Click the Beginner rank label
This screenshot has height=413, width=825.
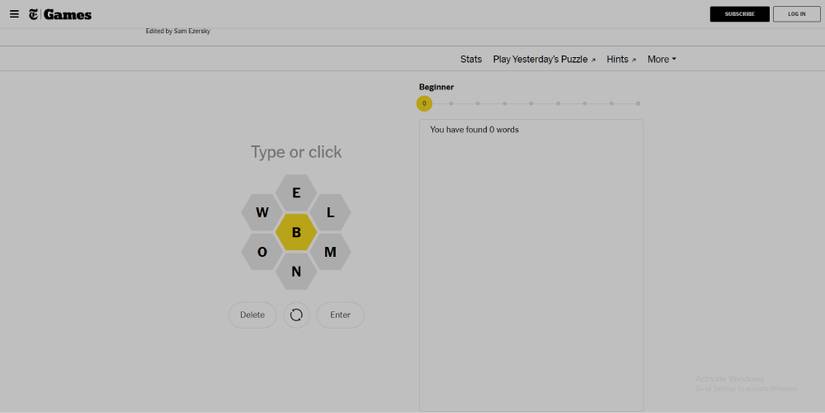436,87
